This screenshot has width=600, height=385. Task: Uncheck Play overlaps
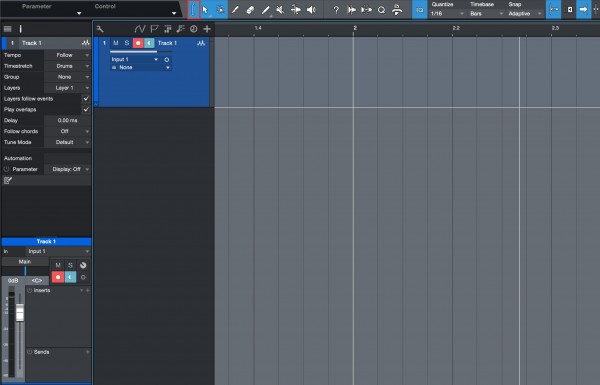tap(86, 109)
